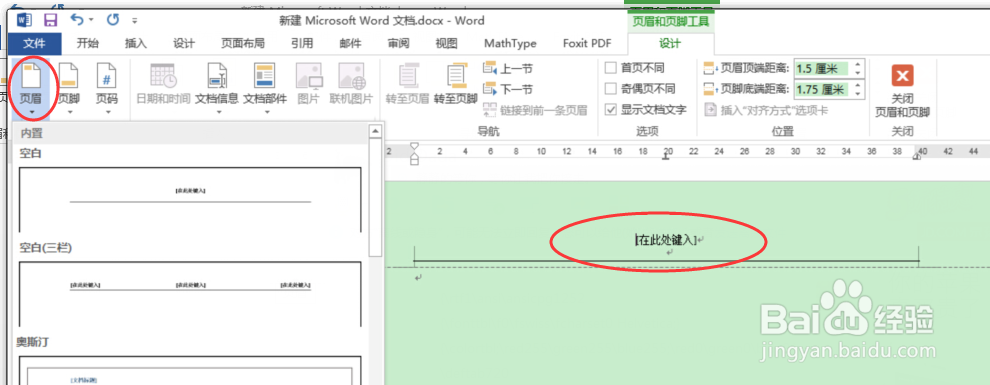Click 链接到前一条页眉
Image resolution: width=990 pixels, height=385 pixels.
535,110
